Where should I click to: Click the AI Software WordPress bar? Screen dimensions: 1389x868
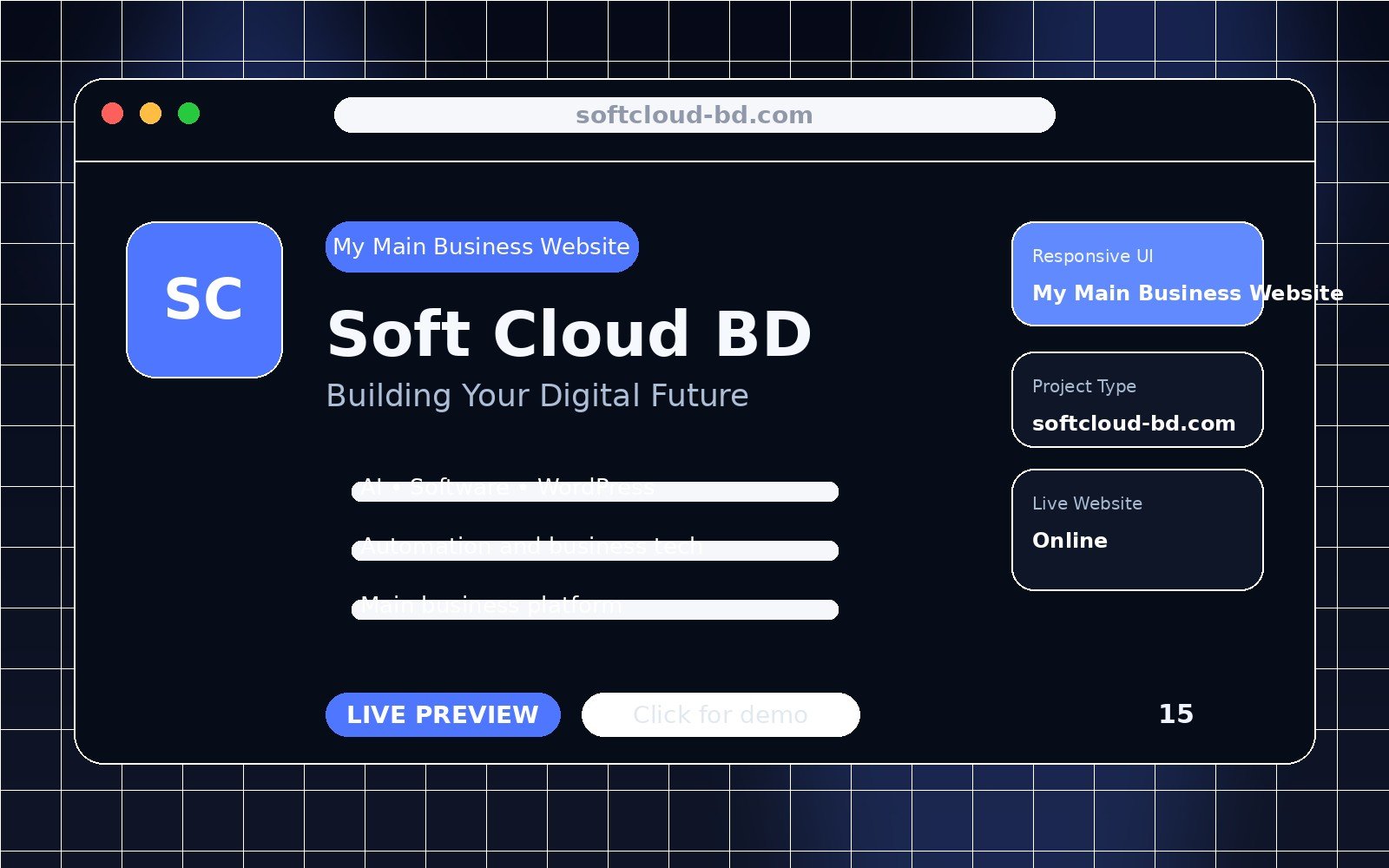tap(595, 491)
